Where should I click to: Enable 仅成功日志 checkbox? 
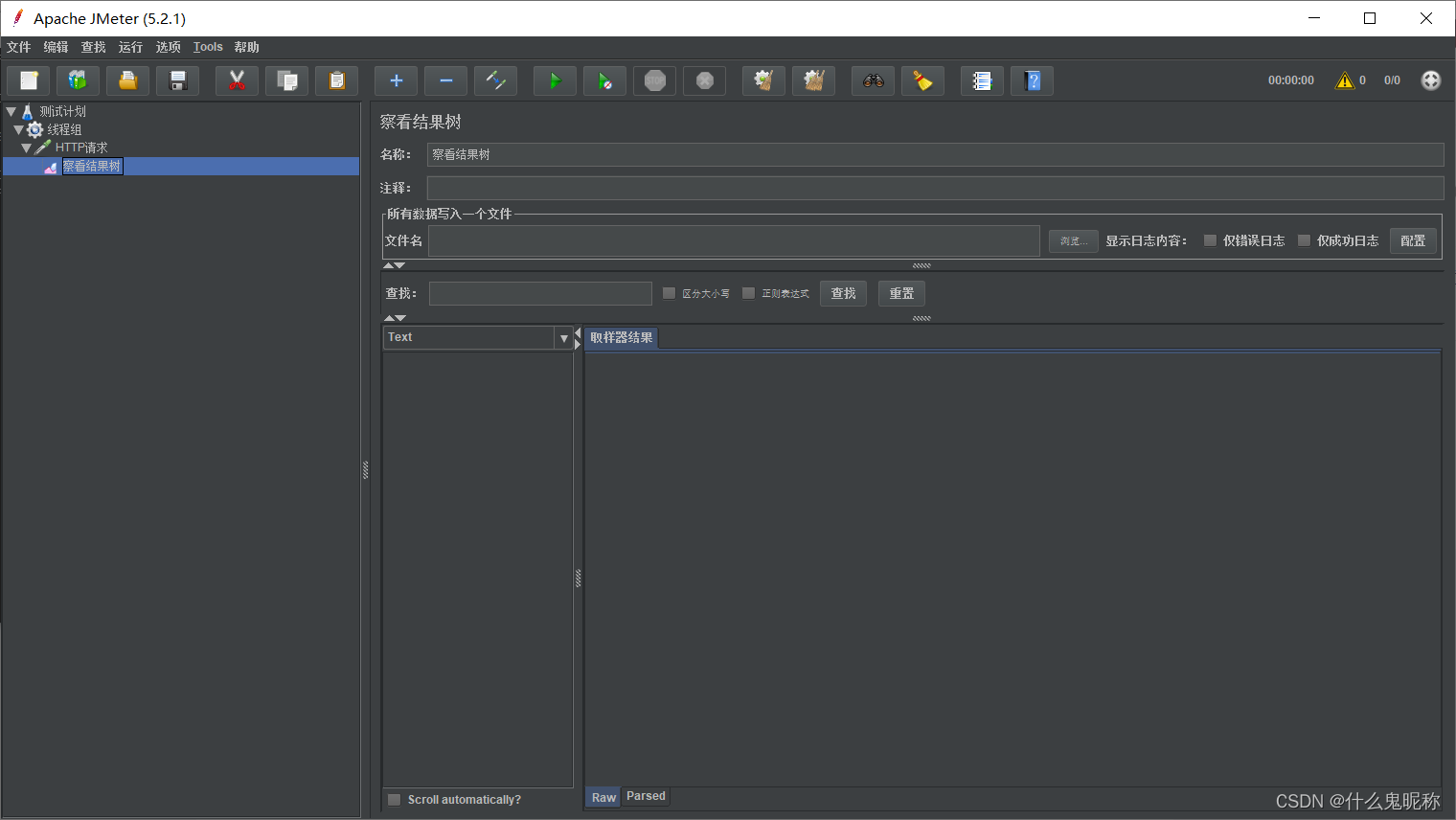pyautogui.click(x=1304, y=240)
